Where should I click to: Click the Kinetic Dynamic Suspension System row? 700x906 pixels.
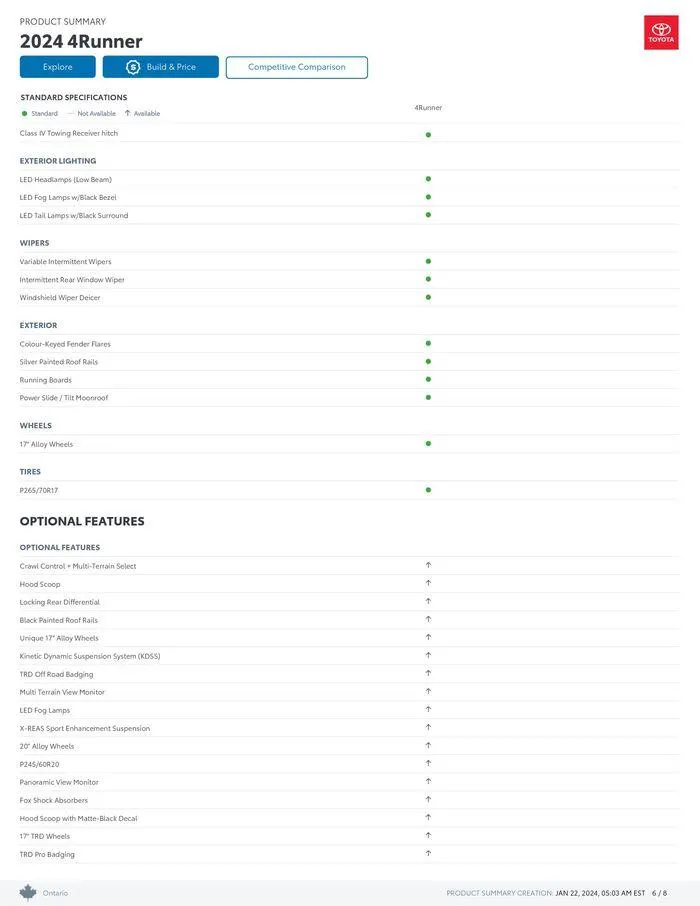(90, 656)
